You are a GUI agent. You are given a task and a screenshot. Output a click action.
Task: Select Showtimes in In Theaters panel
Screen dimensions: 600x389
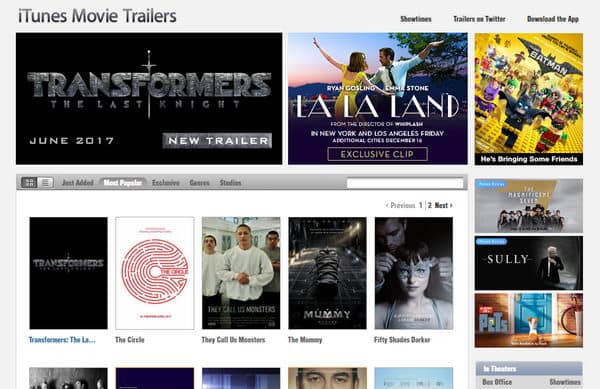pos(565,382)
